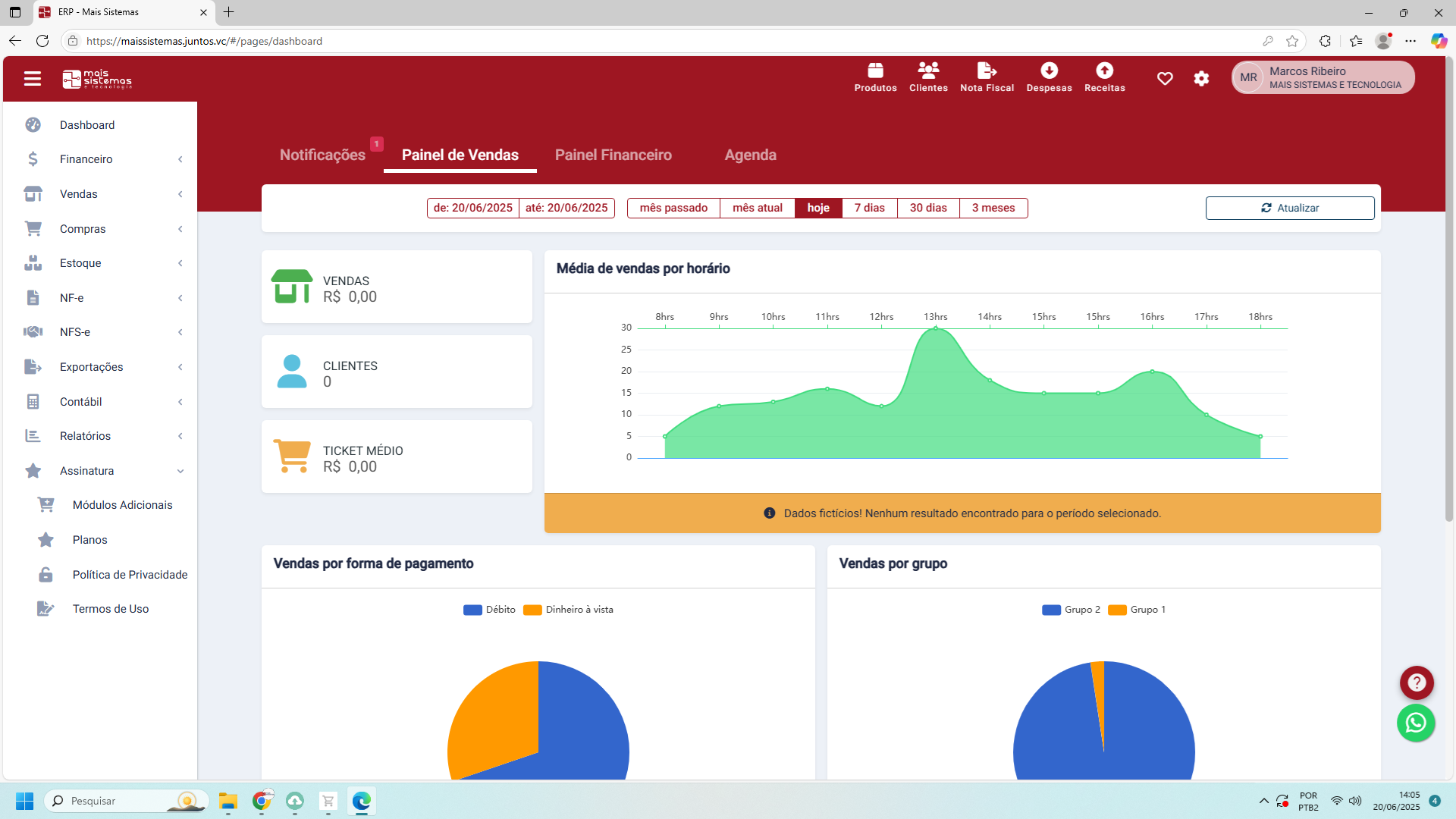
Task: Click the Clientes icon in header
Action: pos(928,71)
